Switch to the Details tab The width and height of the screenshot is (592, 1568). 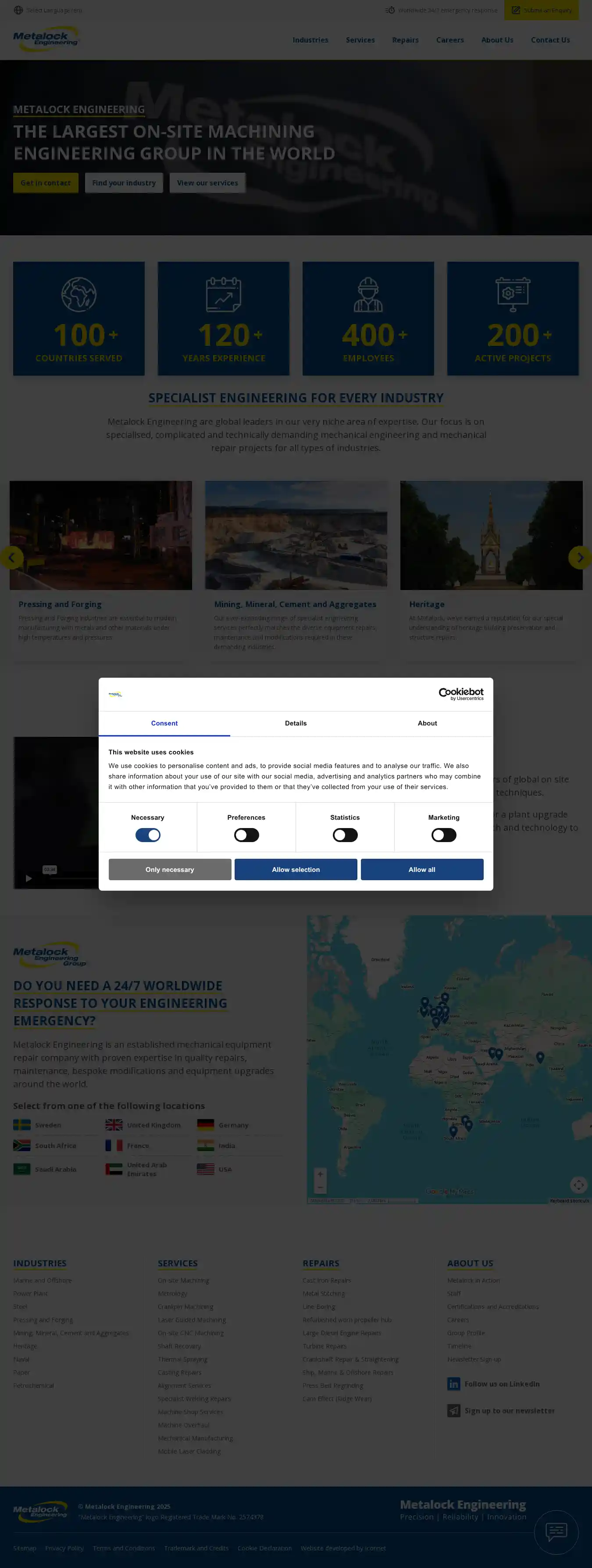point(296,723)
